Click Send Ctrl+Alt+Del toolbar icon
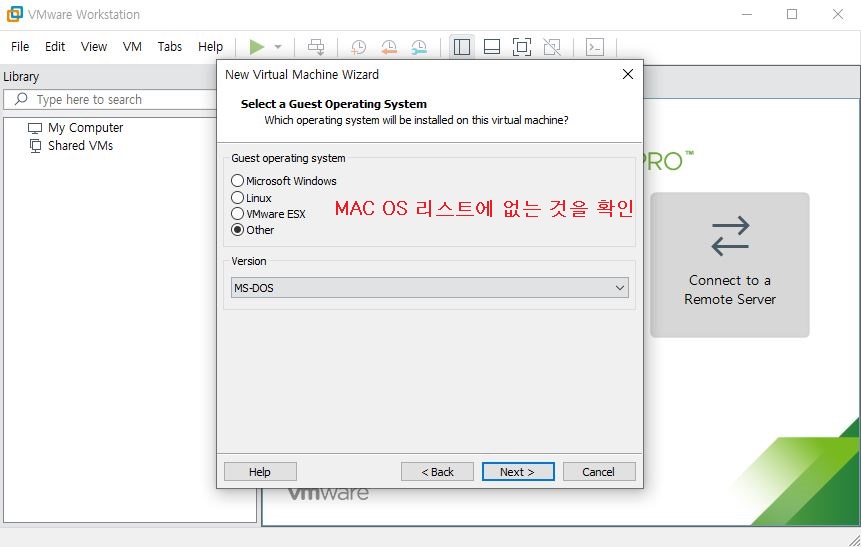Viewport: 861px width, 547px height. pos(316,47)
